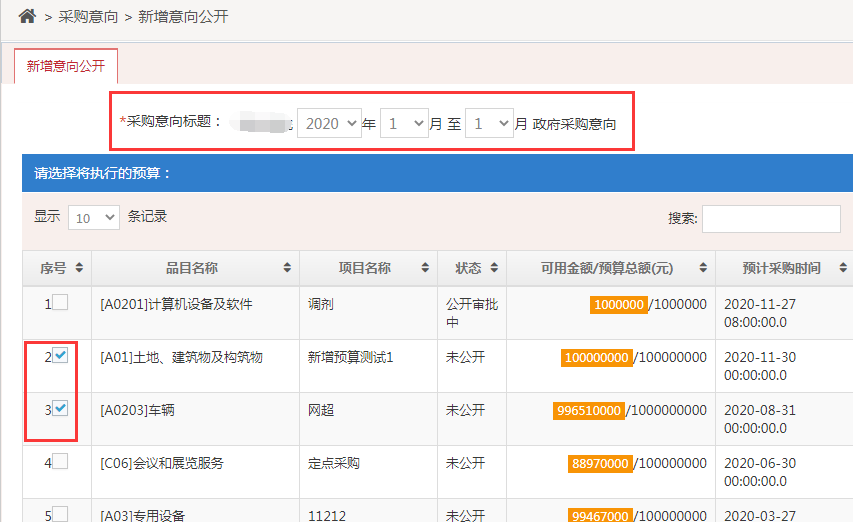Select the 新增意向公开 tab

coord(66,66)
